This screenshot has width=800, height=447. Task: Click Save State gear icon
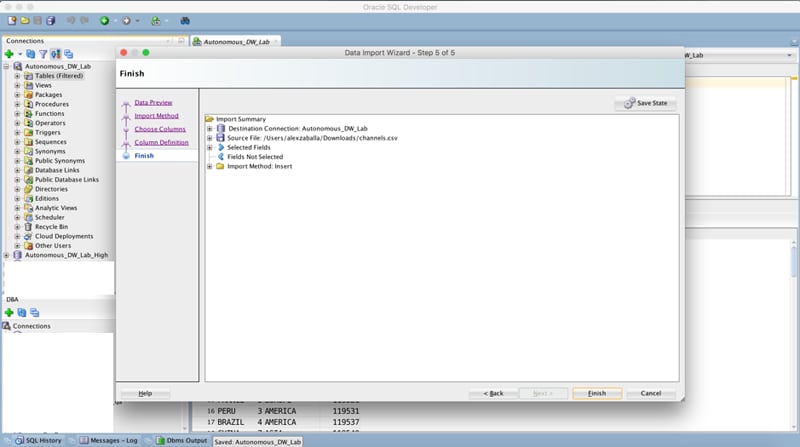(x=630, y=103)
